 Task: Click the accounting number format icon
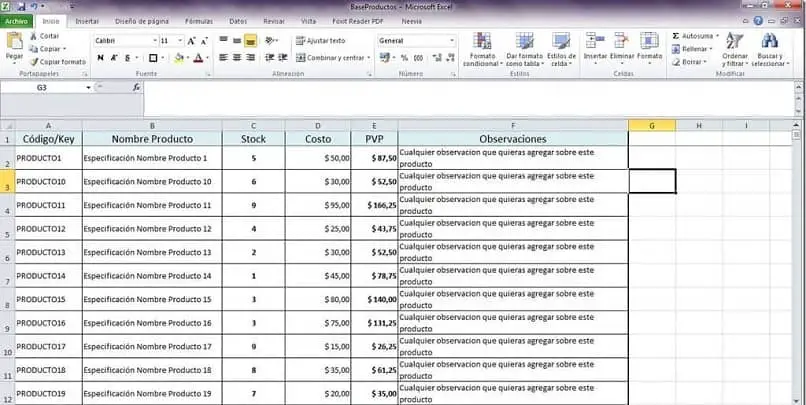pyautogui.click(x=384, y=58)
